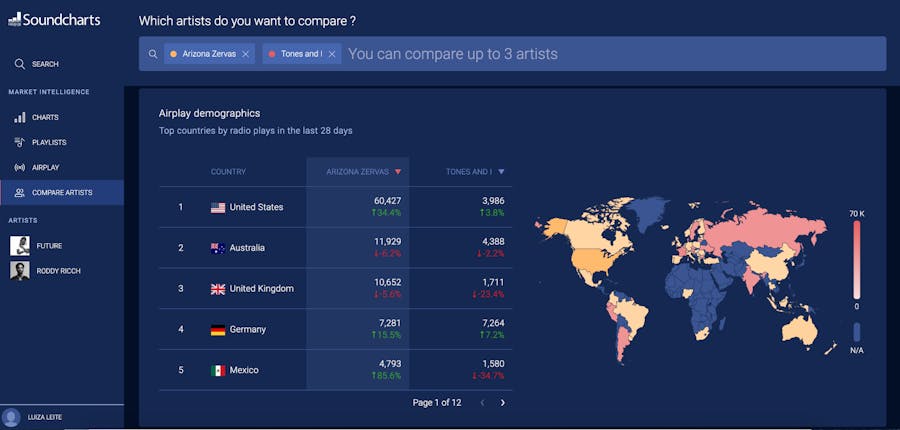Click the search magnifier in compare bar
The height and width of the screenshot is (430, 900).
click(x=153, y=54)
